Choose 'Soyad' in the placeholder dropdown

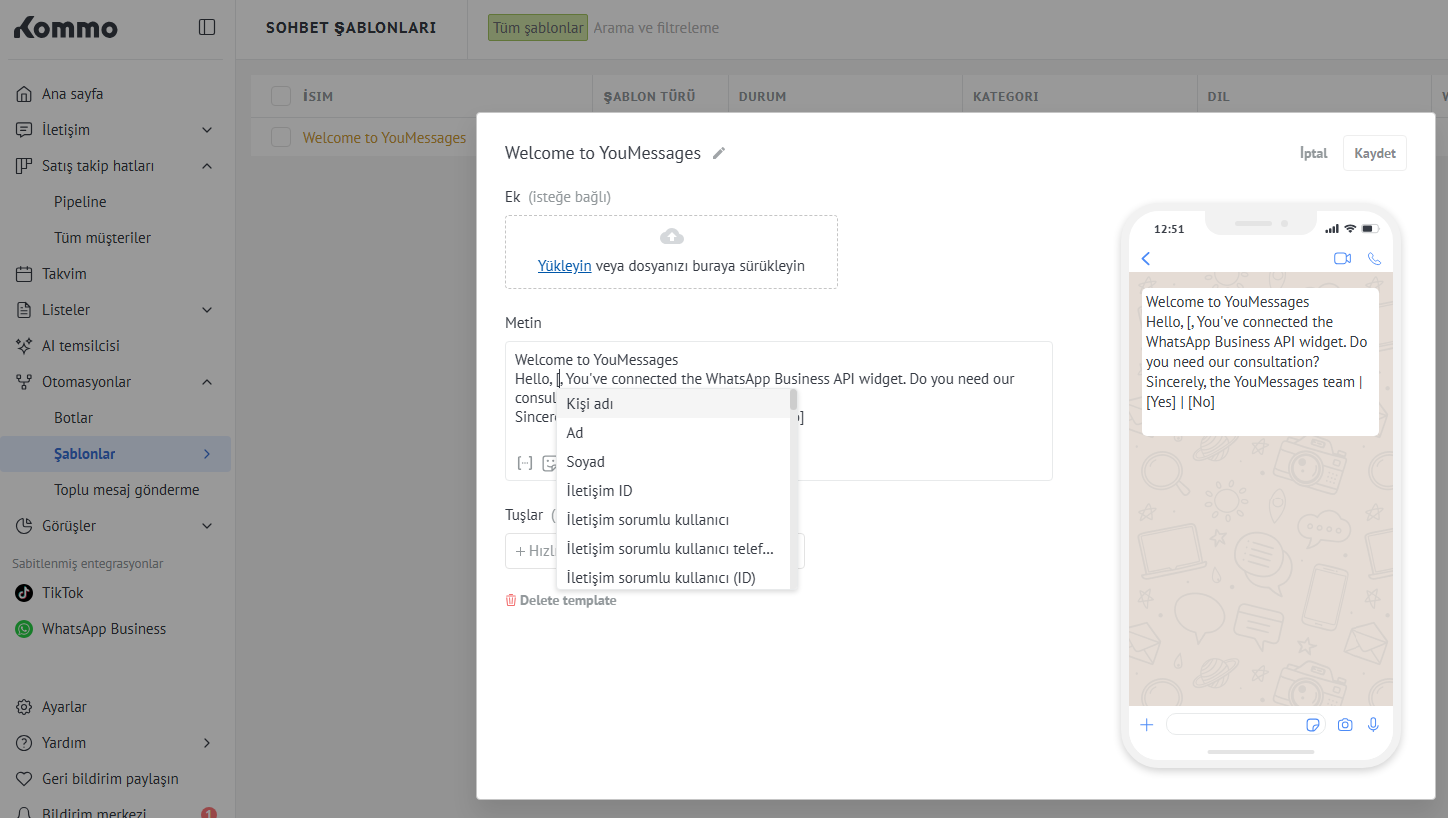click(x=585, y=462)
